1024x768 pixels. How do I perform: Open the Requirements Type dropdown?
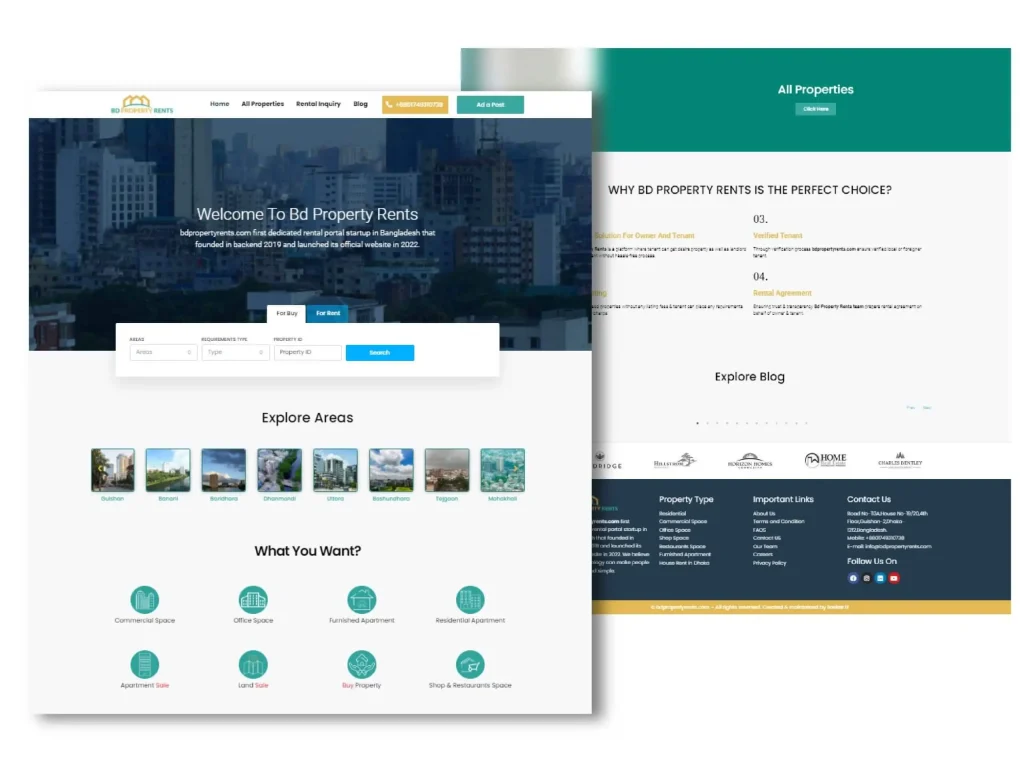235,352
